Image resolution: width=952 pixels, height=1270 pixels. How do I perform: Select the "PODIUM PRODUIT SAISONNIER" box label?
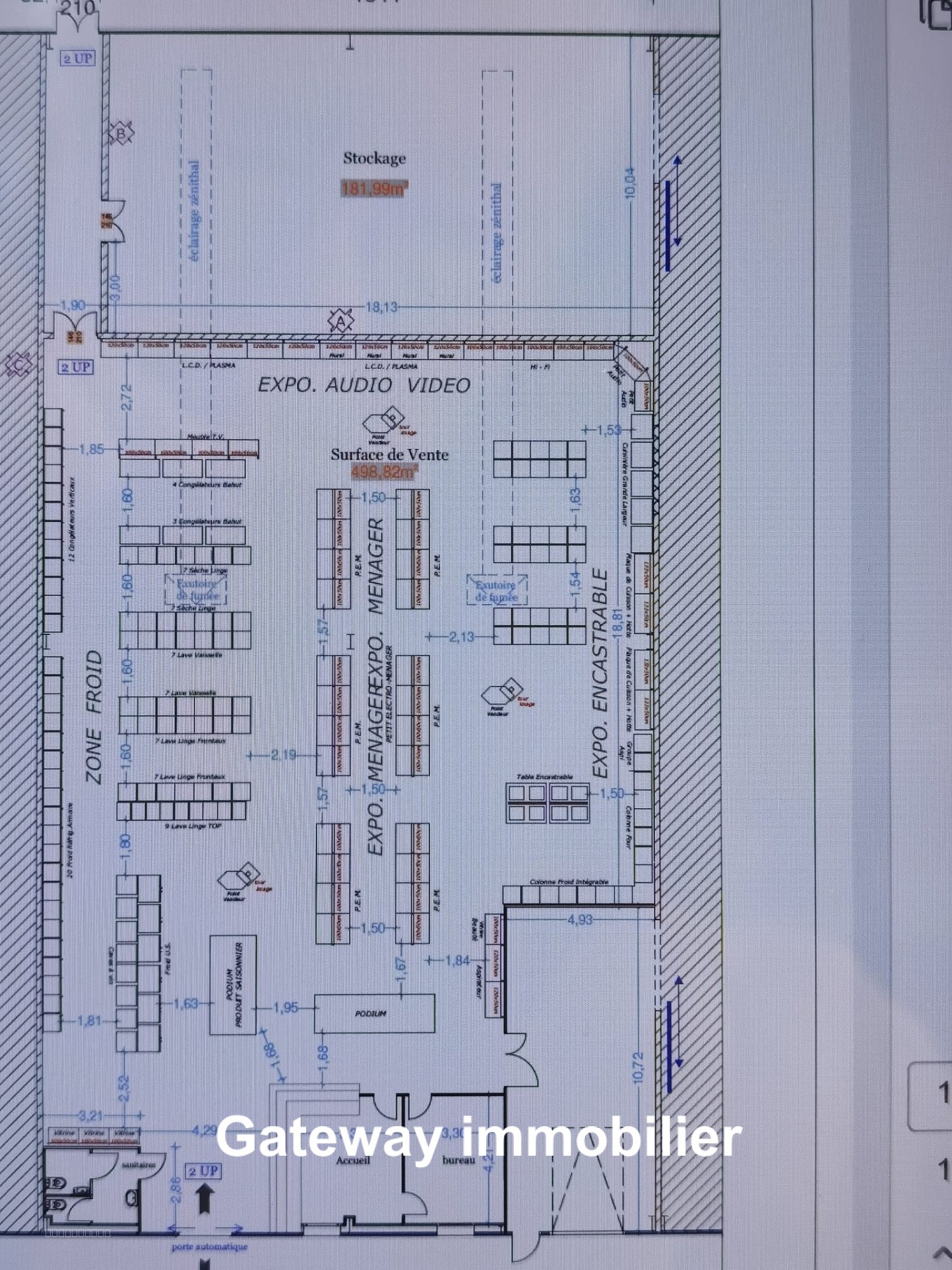tap(233, 984)
